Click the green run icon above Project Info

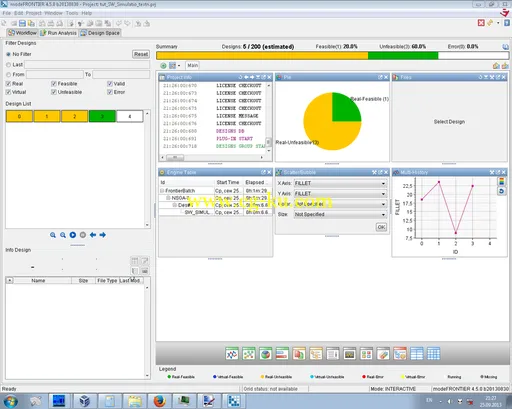tap(163, 66)
